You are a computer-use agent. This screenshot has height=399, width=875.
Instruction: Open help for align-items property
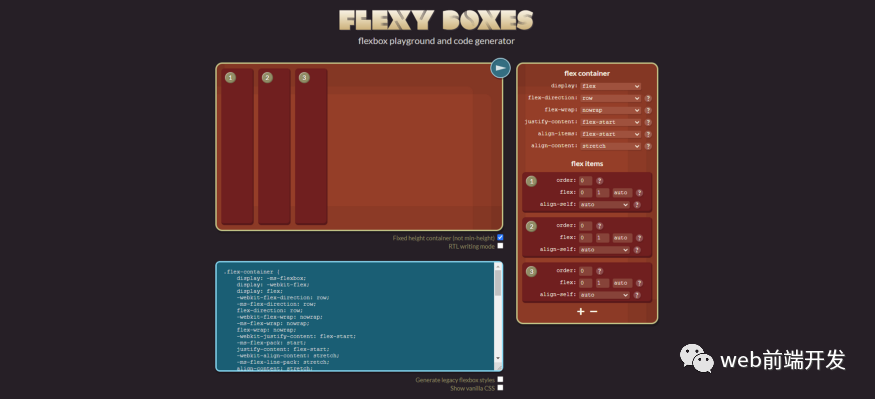(648, 134)
